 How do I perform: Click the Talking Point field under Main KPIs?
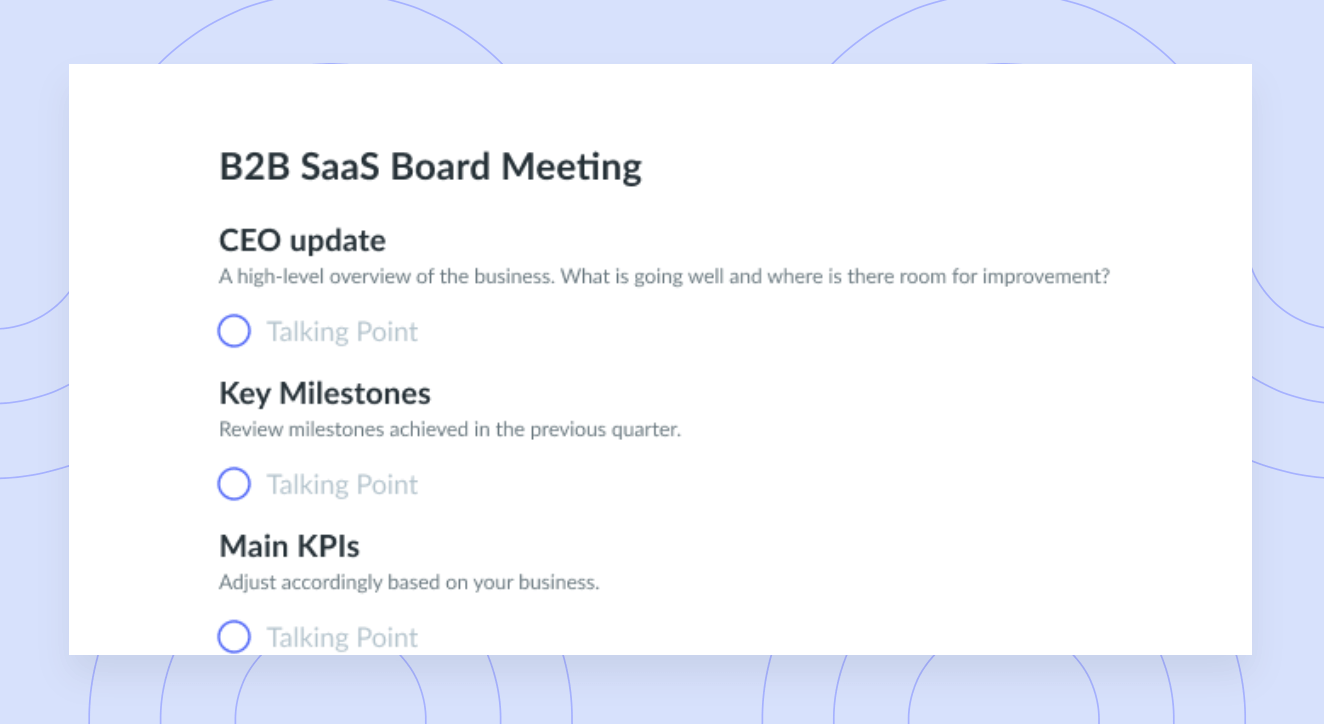342,638
